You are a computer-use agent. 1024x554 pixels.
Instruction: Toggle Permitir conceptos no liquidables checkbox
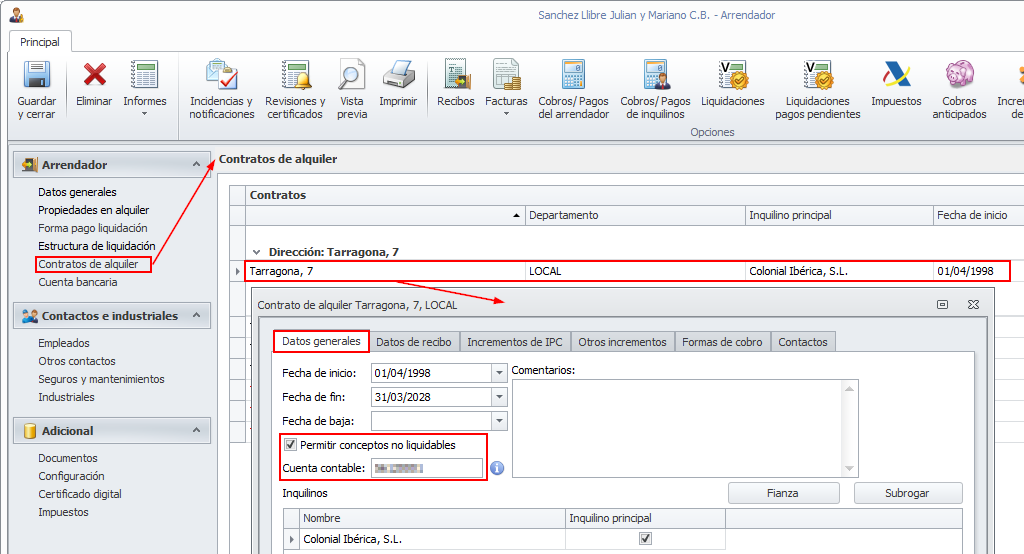[x=291, y=445]
